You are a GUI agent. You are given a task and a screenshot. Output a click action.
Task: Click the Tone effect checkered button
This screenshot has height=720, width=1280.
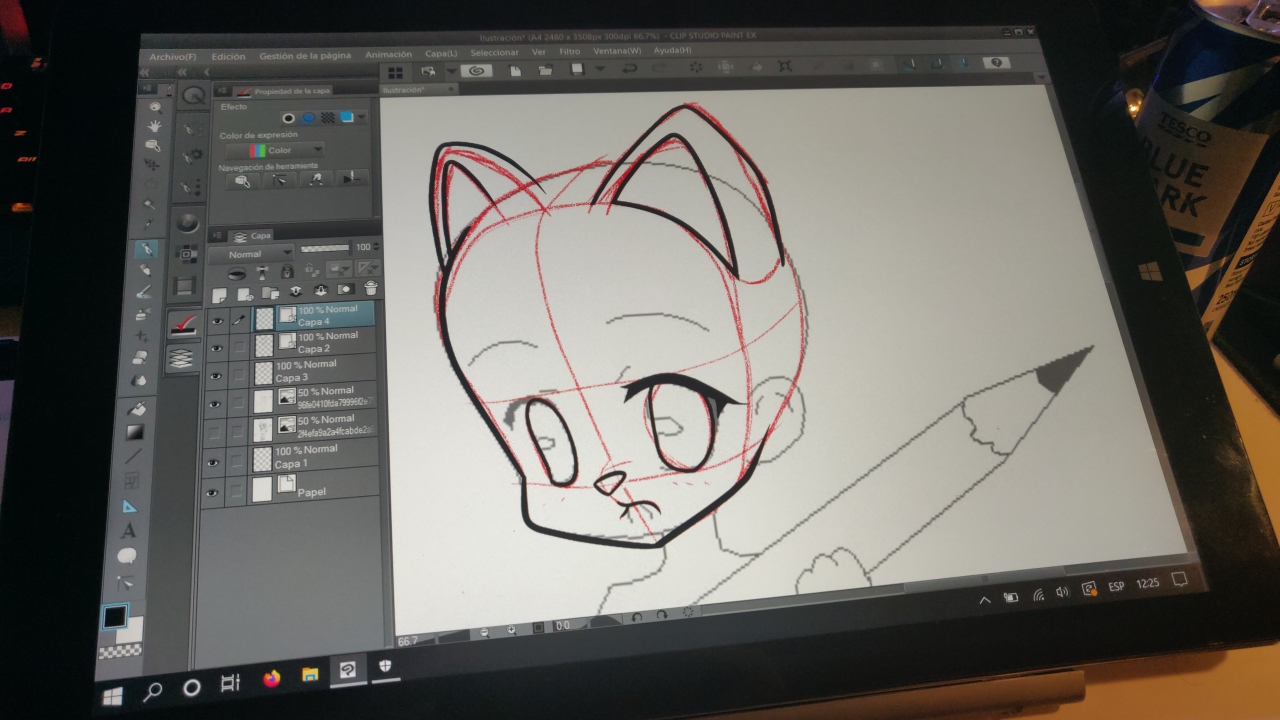pyautogui.click(x=328, y=116)
